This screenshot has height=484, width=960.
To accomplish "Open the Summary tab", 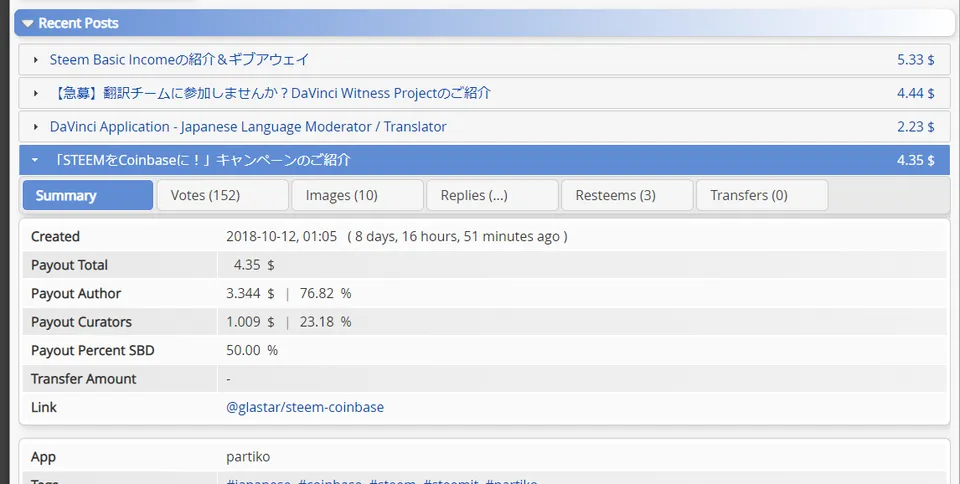I will pos(88,195).
